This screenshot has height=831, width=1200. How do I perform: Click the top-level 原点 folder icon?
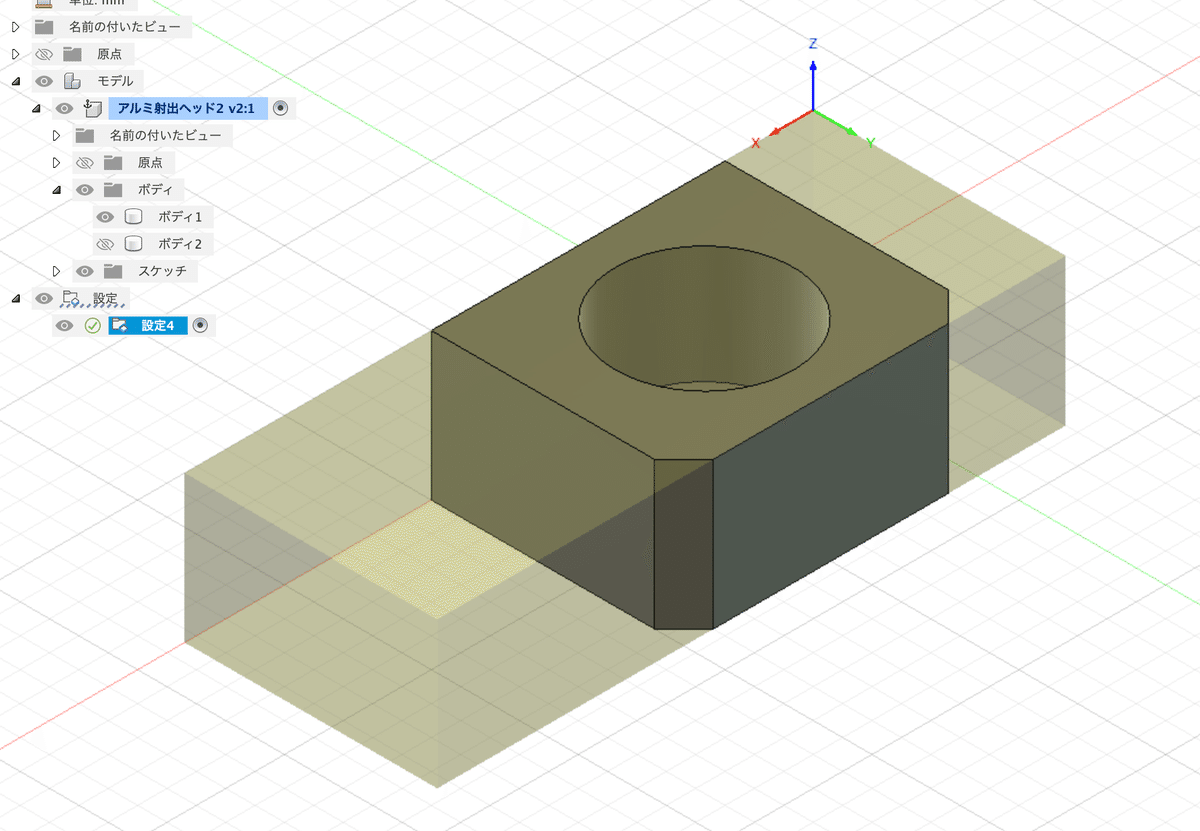[72, 54]
